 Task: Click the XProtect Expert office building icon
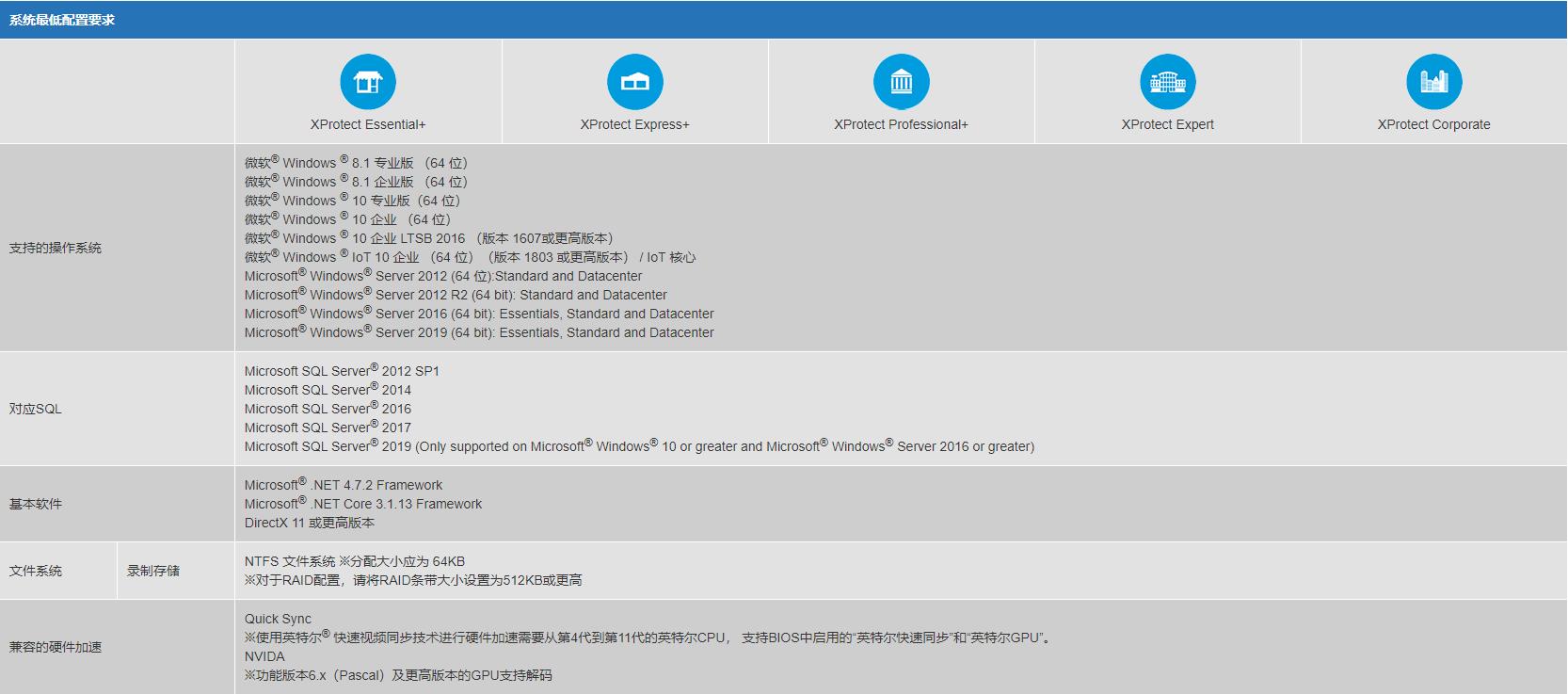click(x=1167, y=82)
